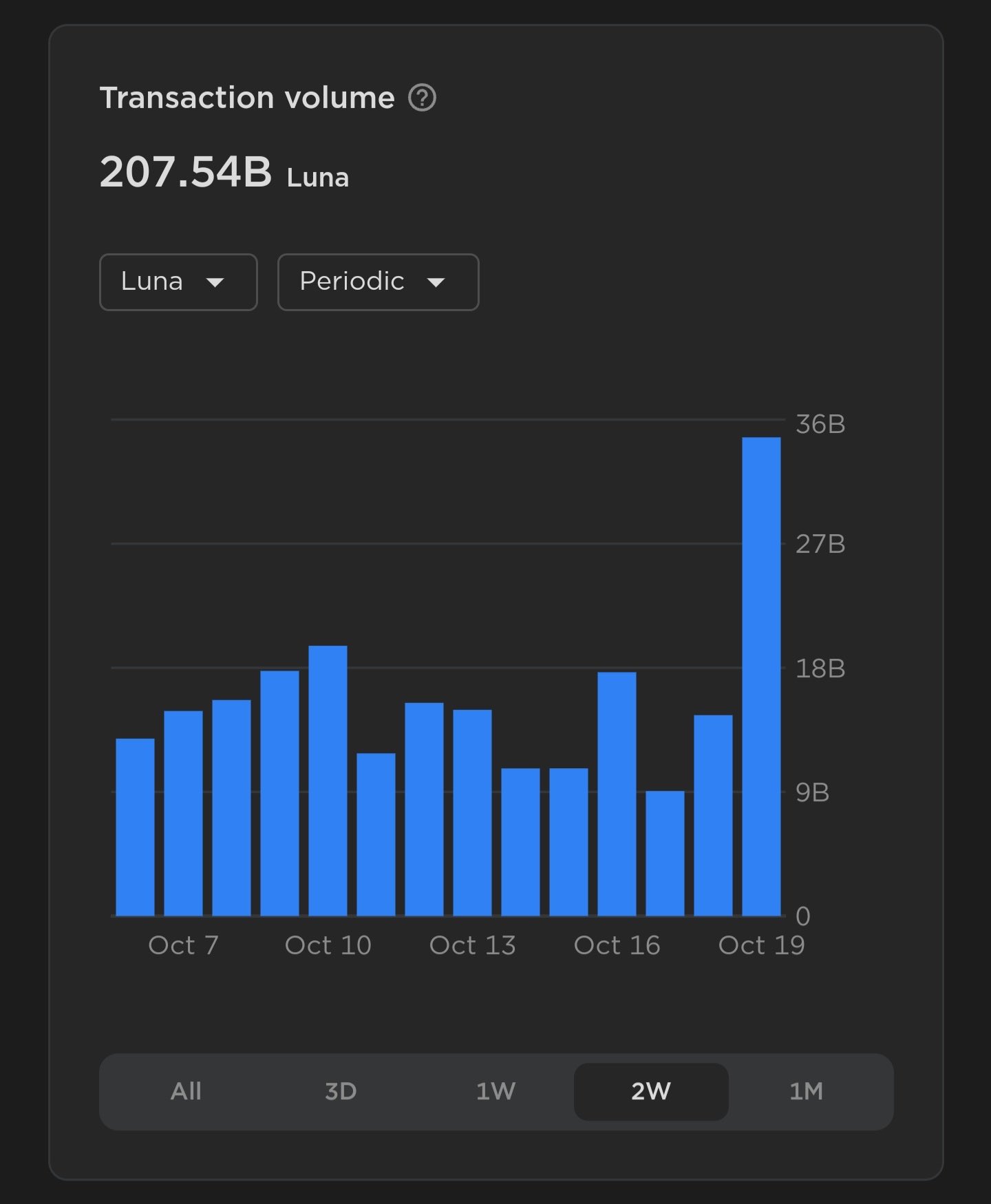The width and height of the screenshot is (991, 1204).
Task: Click the bar above Oct 16 label
Action: click(617, 794)
